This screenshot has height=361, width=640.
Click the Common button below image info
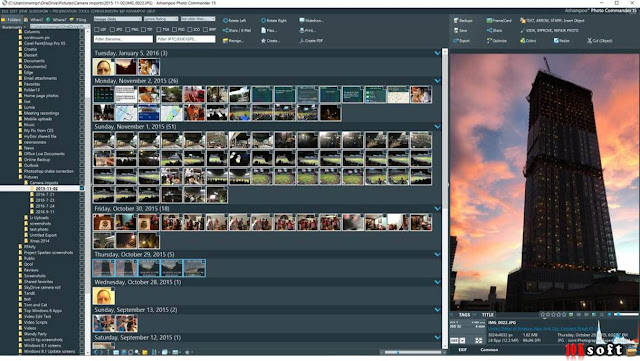click(489, 350)
